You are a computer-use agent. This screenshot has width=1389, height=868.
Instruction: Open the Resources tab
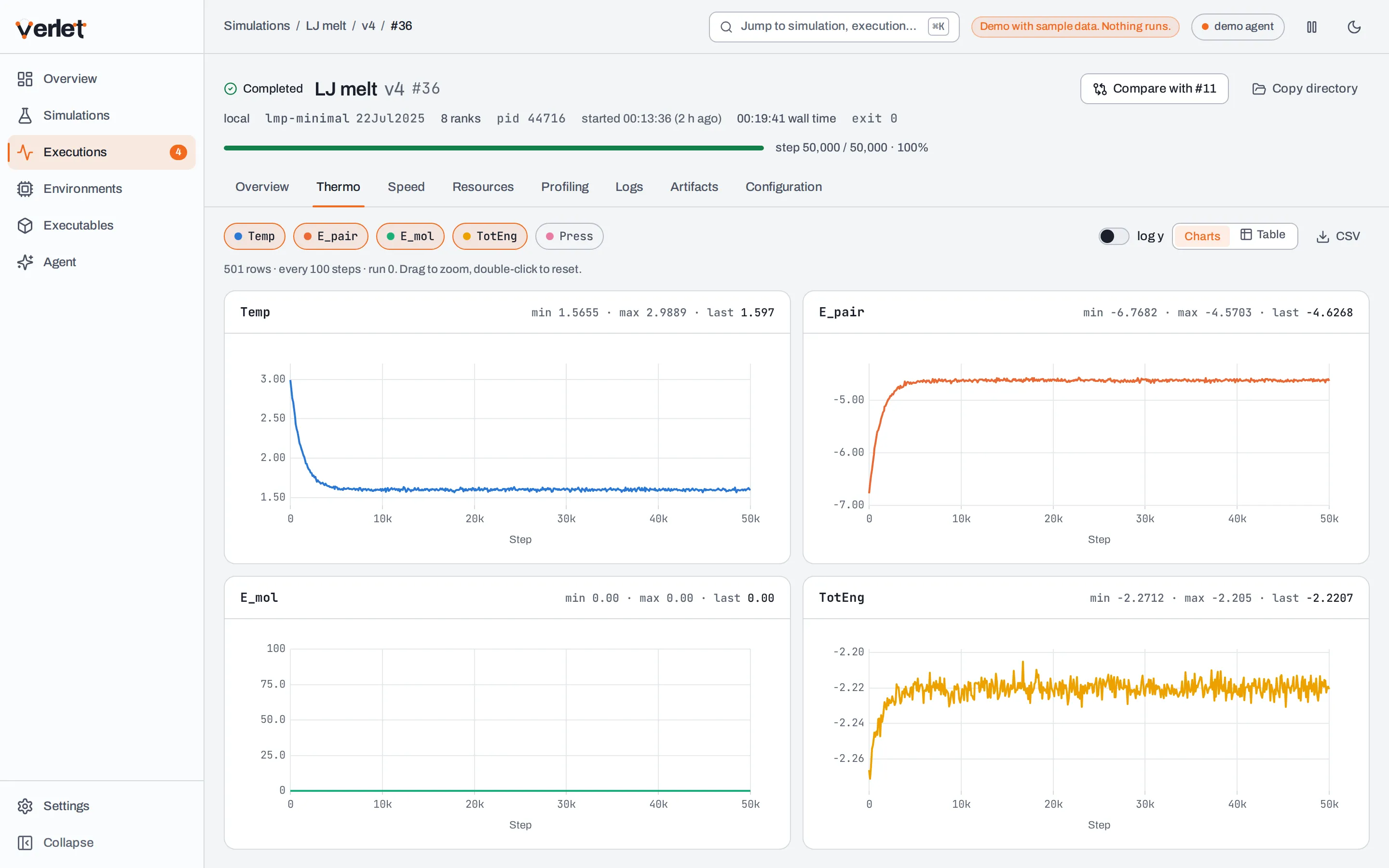click(483, 187)
